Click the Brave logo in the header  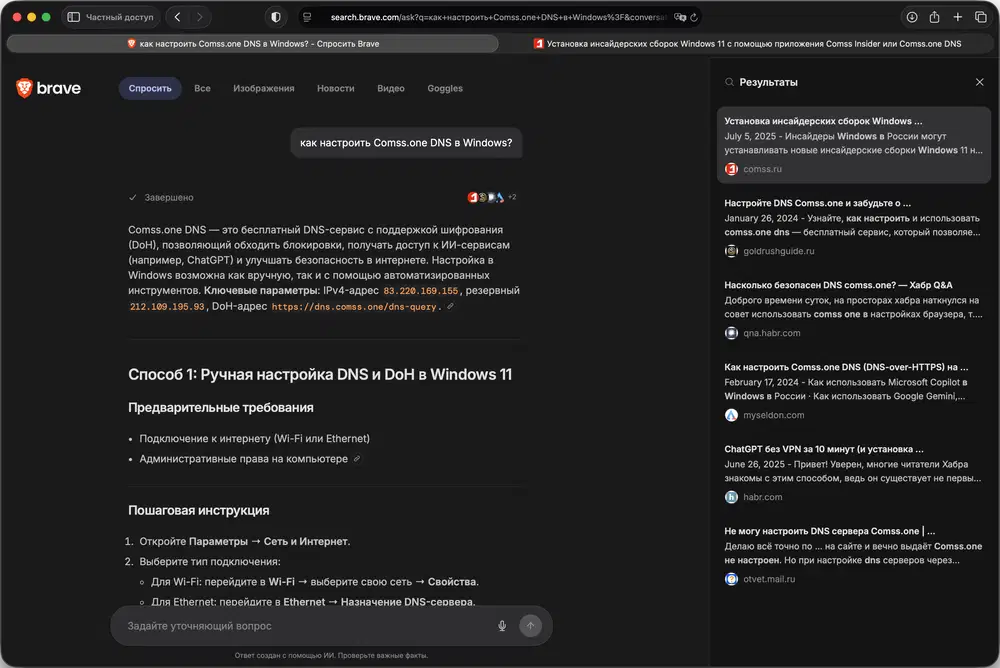[48, 88]
